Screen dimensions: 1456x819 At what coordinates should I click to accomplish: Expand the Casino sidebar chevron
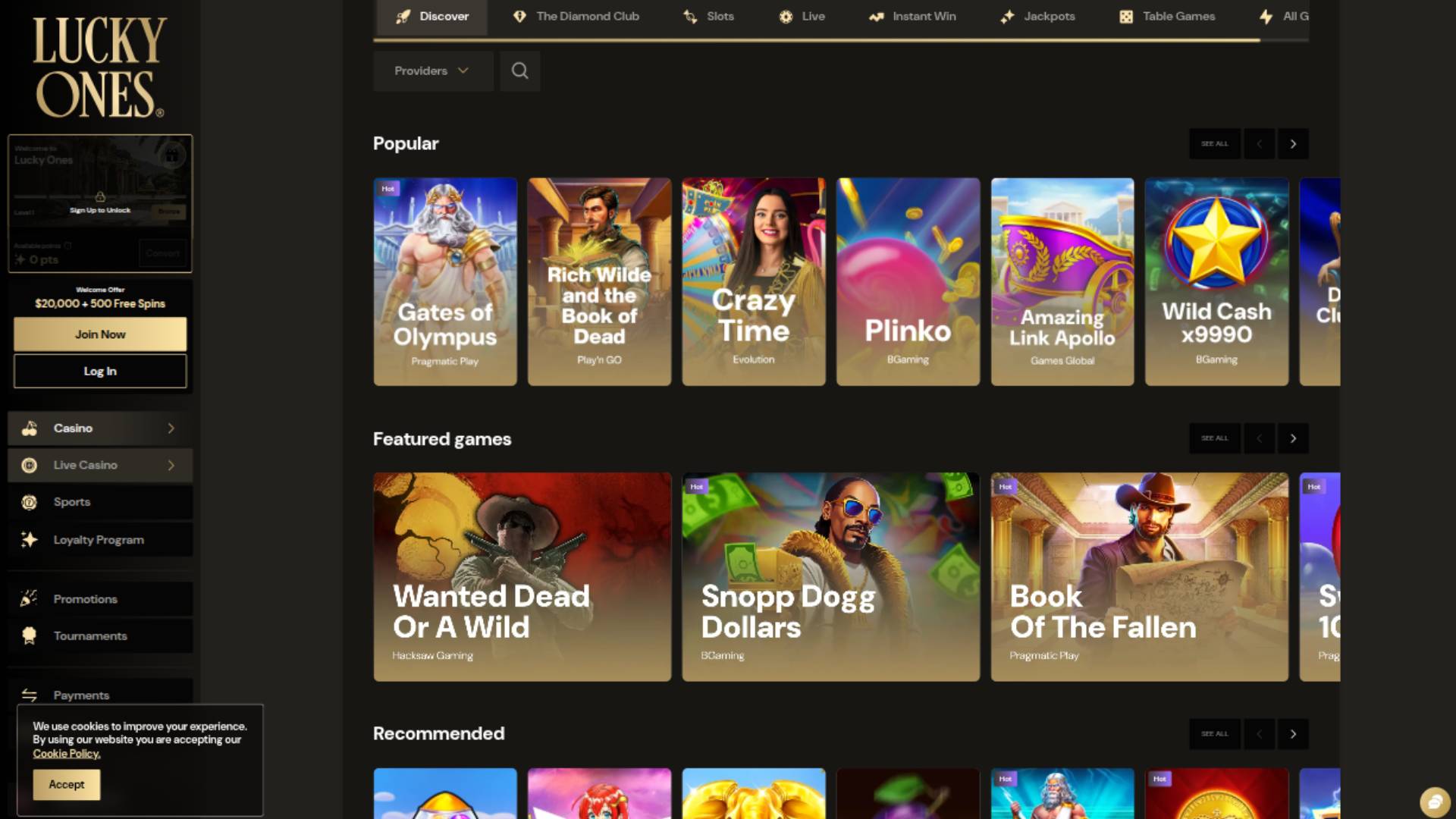[x=171, y=428]
